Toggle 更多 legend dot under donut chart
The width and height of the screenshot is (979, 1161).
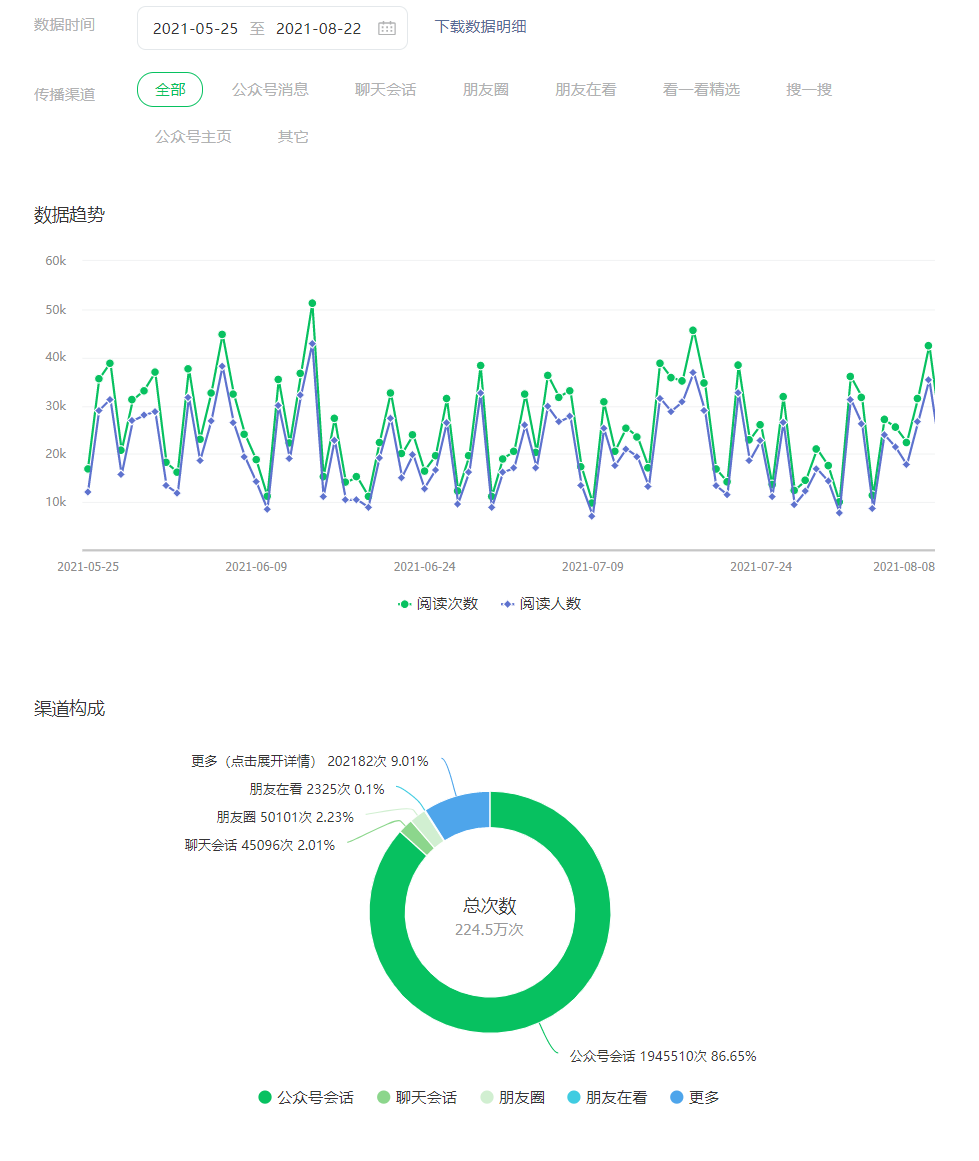676,1097
